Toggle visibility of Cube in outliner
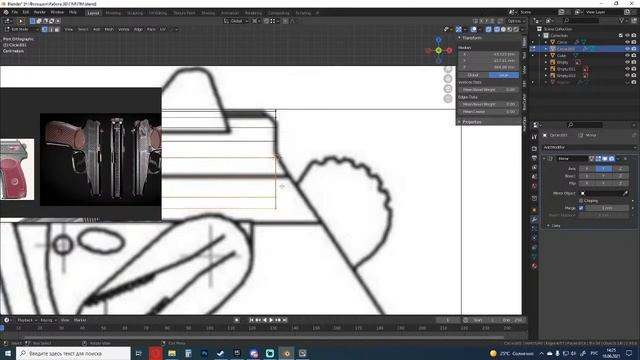Viewport: 640px width, 360px height. click(627, 55)
